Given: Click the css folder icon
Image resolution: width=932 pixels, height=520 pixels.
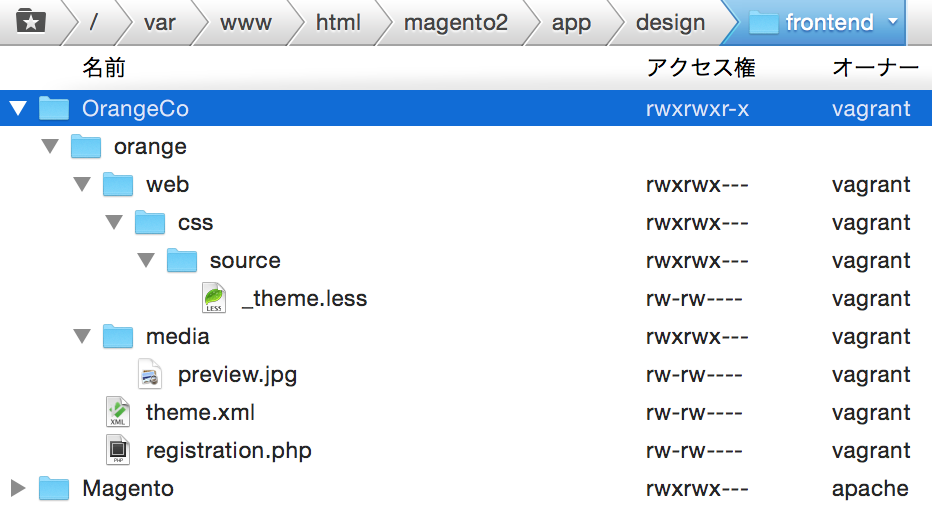Looking at the screenshot, I should 150,222.
